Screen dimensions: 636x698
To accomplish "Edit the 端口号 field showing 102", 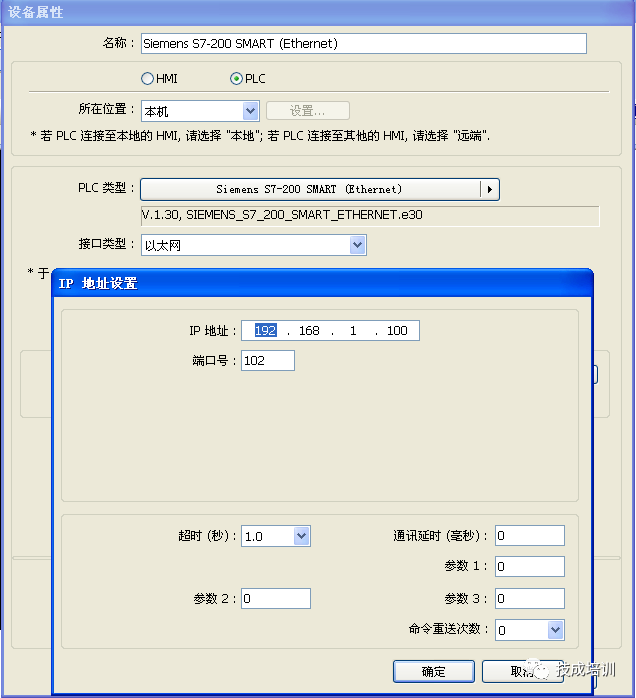I will 268,361.
